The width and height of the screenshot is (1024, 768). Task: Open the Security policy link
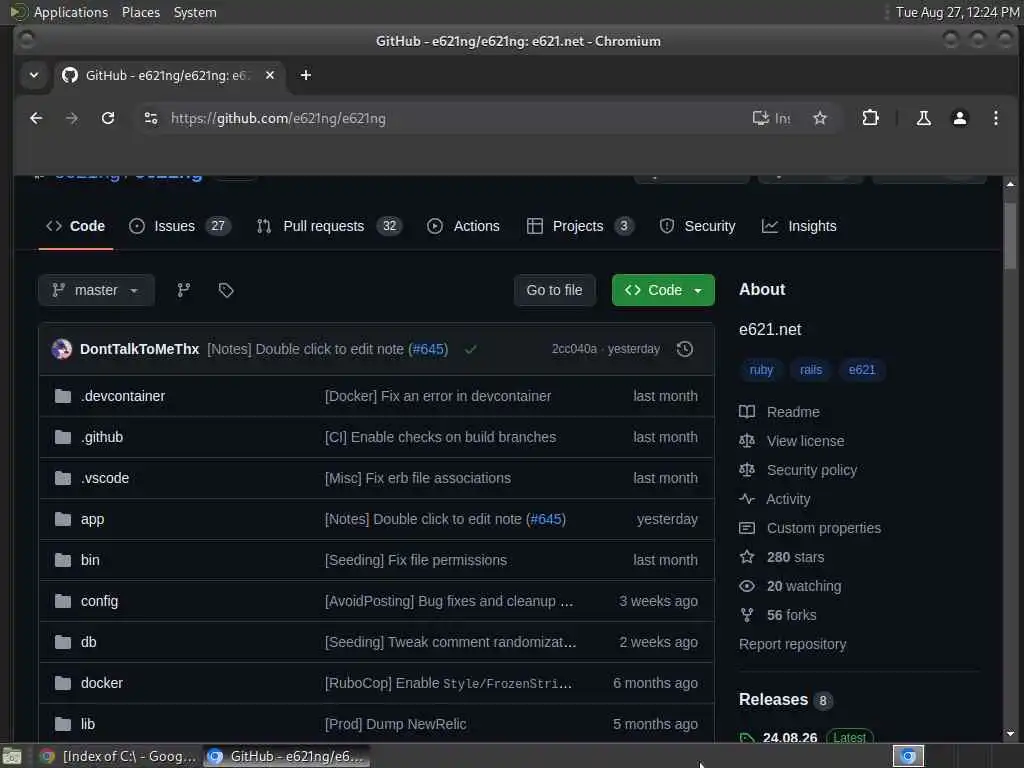[798, 470]
